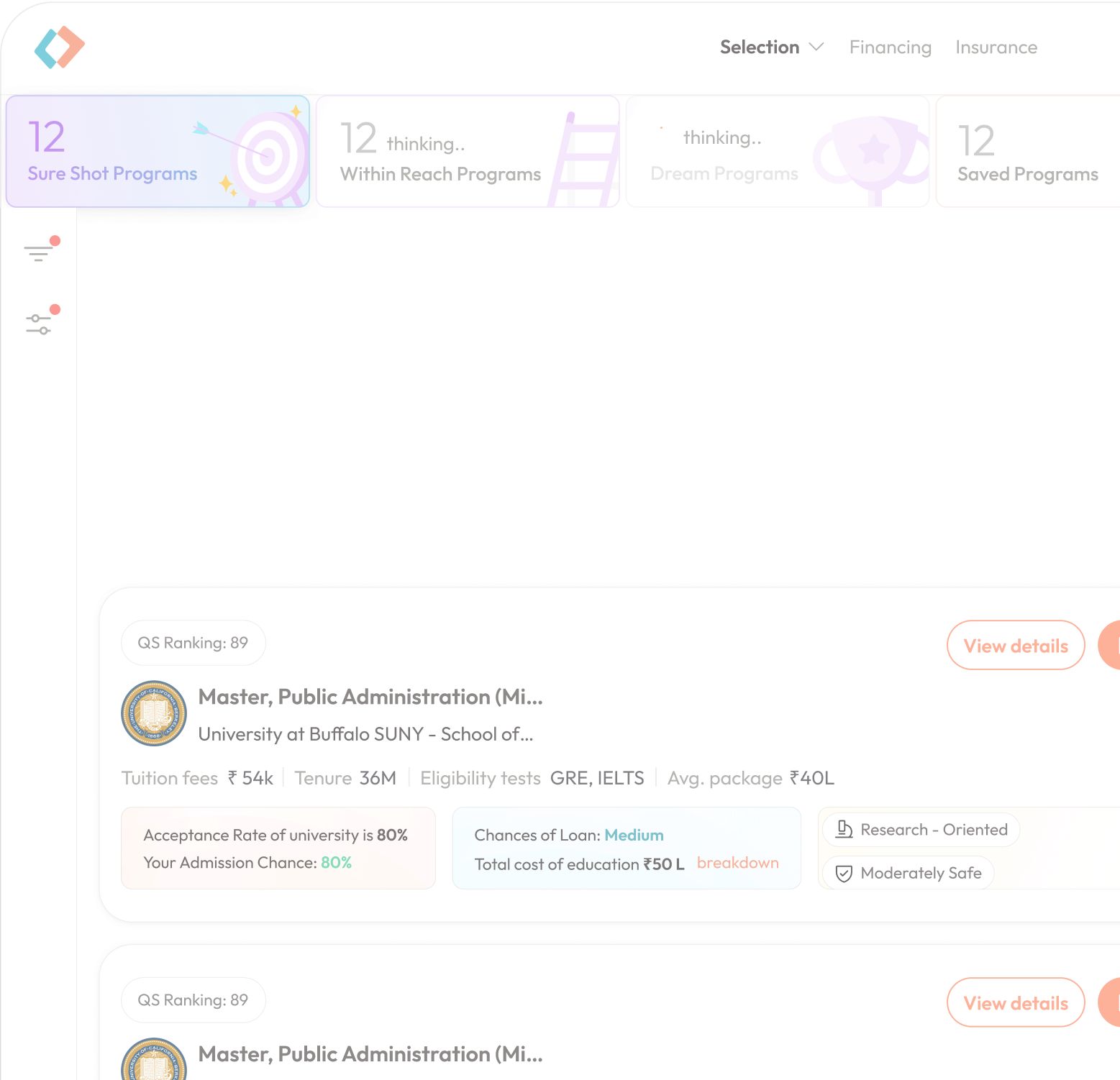Select the Within Reach Programs tab

468,152
